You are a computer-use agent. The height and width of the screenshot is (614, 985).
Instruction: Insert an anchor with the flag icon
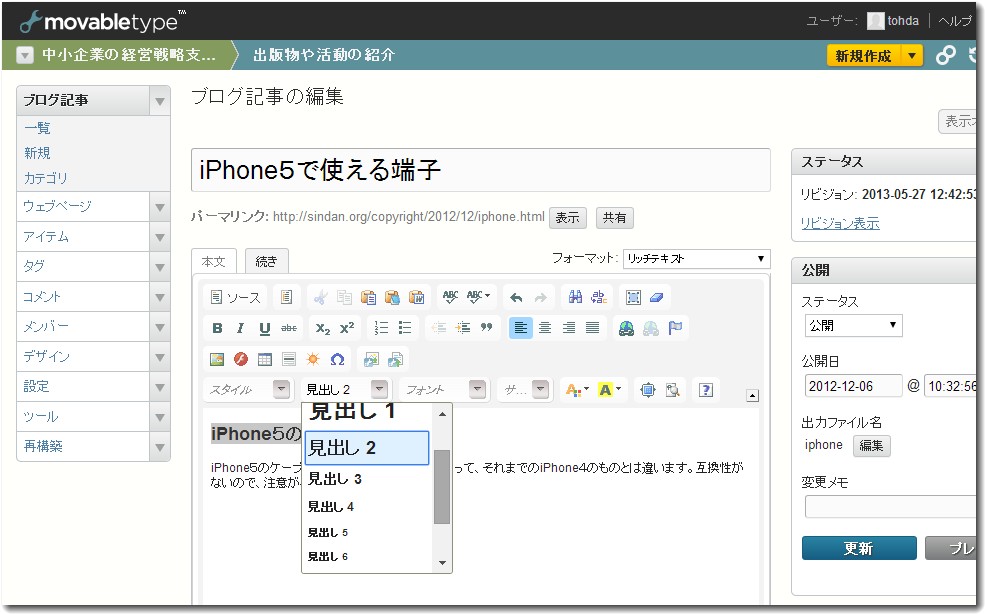pyautogui.click(x=675, y=328)
